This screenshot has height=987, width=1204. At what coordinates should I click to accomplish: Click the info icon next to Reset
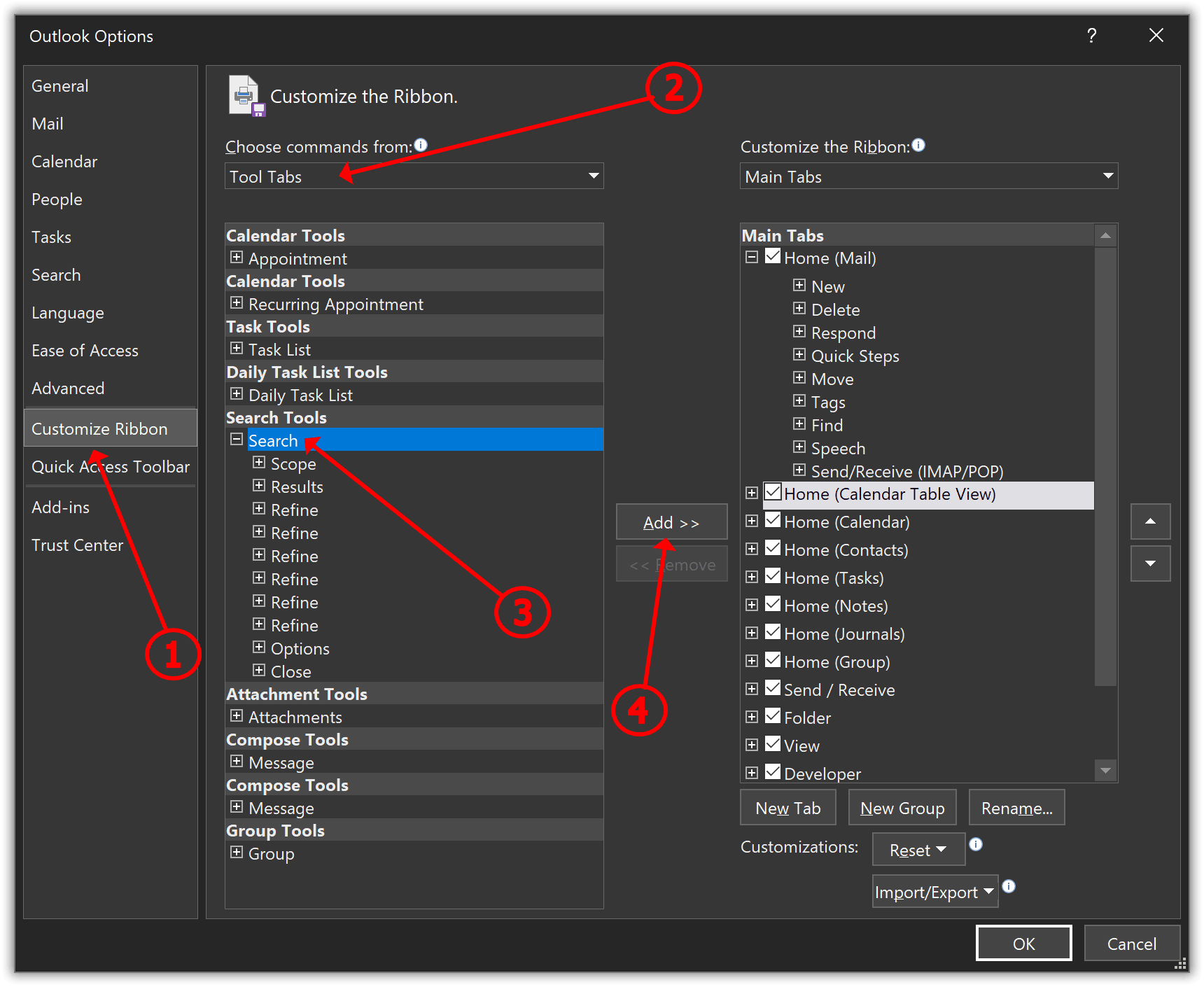click(976, 844)
